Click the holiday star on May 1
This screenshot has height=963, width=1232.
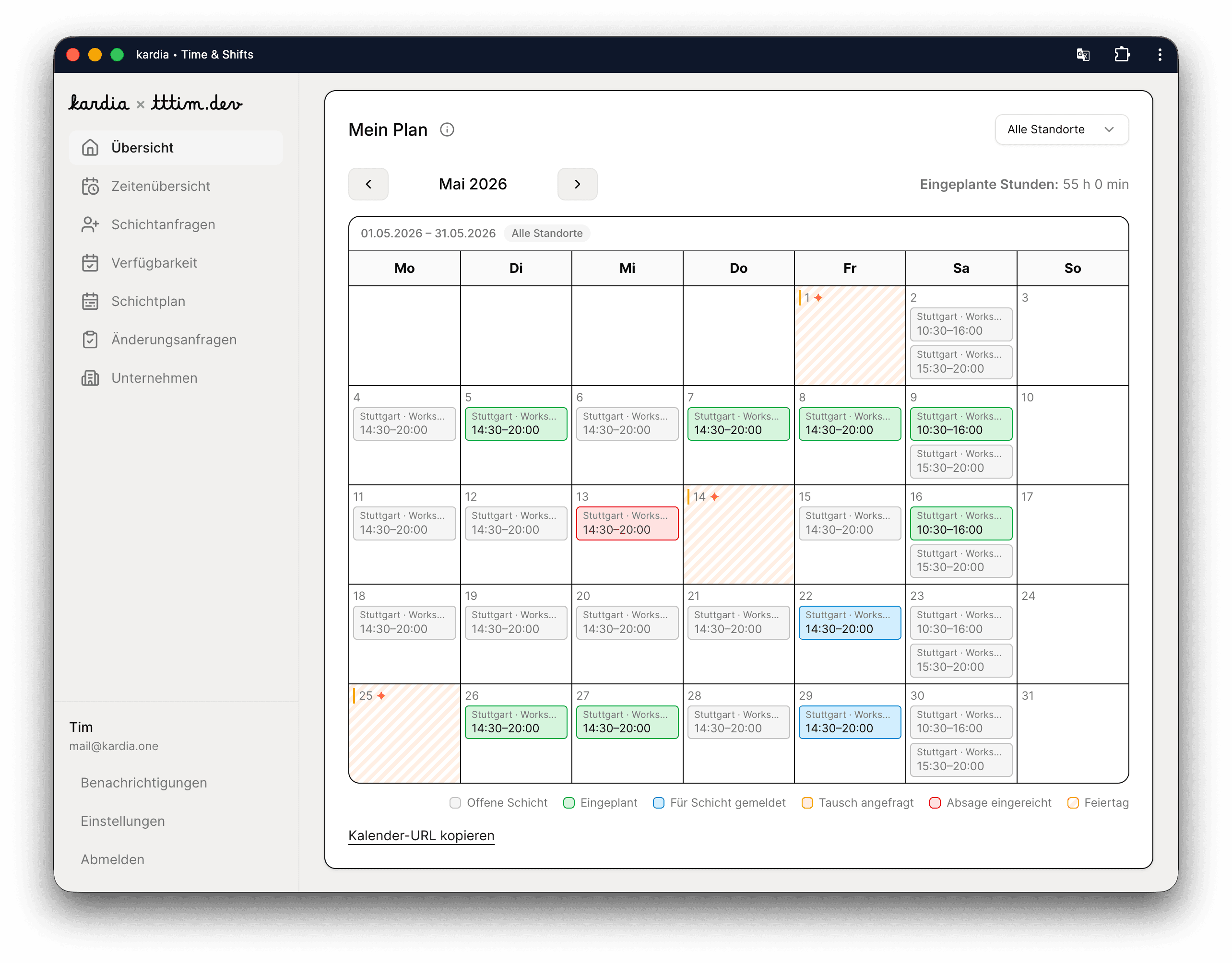pyautogui.click(x=818, y=298)
